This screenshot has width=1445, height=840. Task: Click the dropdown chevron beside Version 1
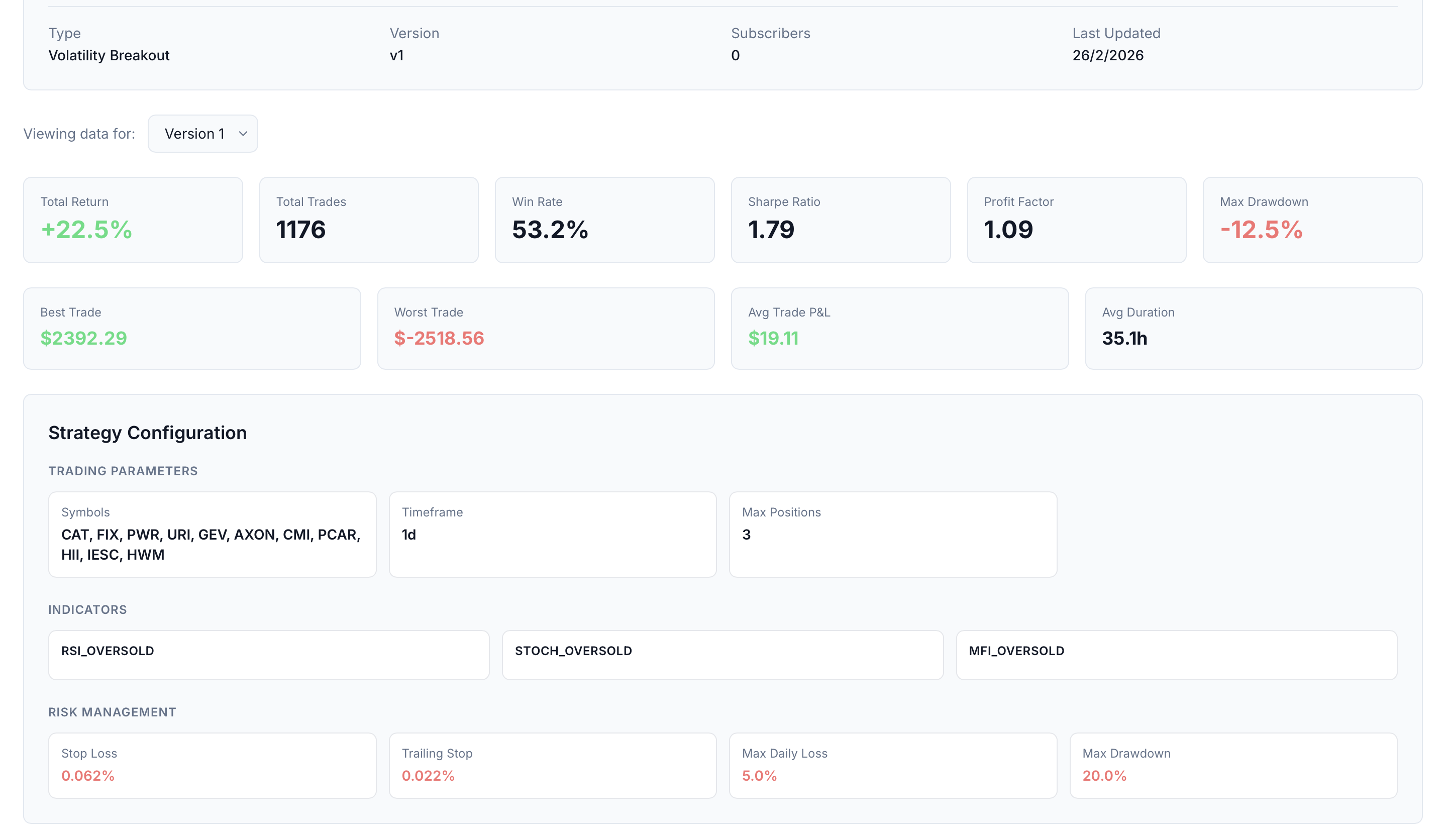pyautogui.click(x=243, y=134)
